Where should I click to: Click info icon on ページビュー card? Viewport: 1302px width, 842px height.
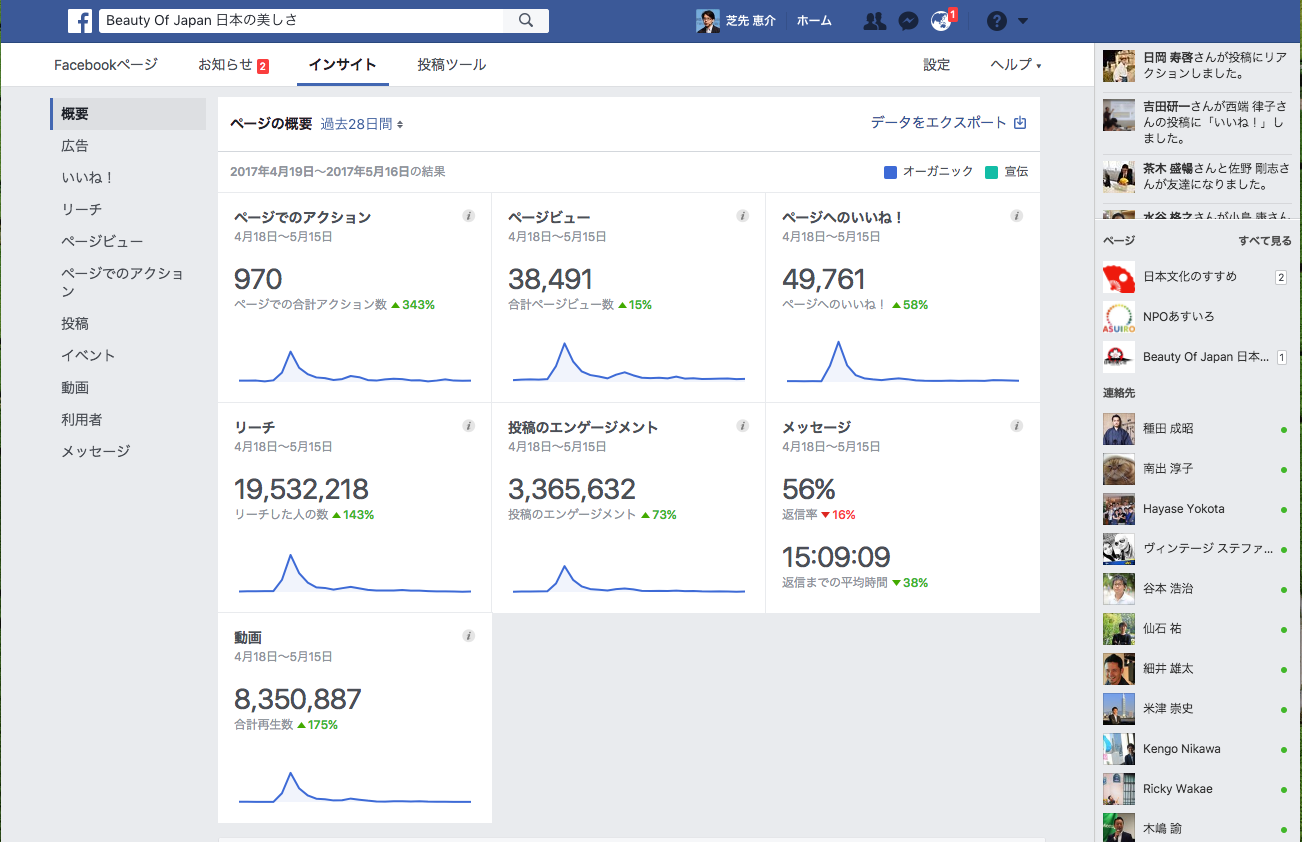click(x=742, y=216)
